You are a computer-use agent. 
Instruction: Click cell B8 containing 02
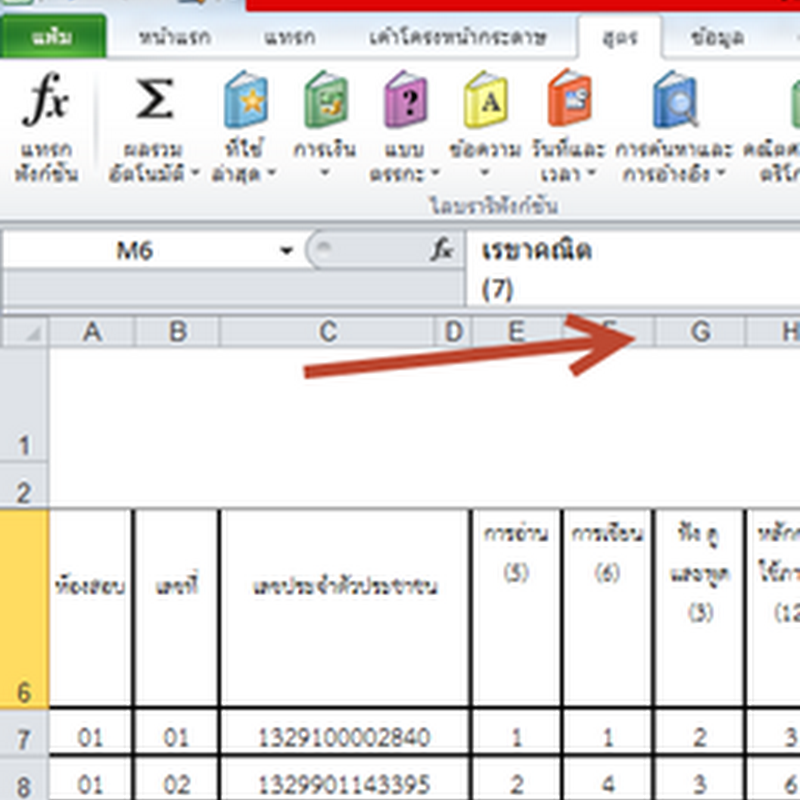(x=177, y=779)
